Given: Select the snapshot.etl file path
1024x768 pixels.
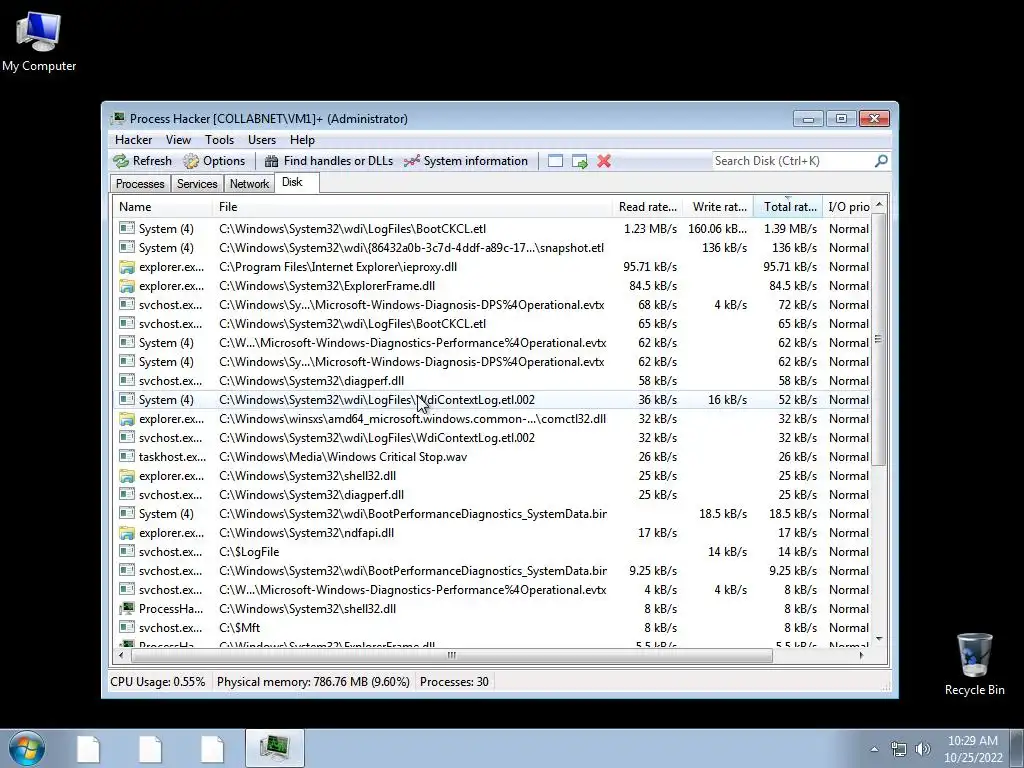Looking at the screenshot, I should click(411, 248).
